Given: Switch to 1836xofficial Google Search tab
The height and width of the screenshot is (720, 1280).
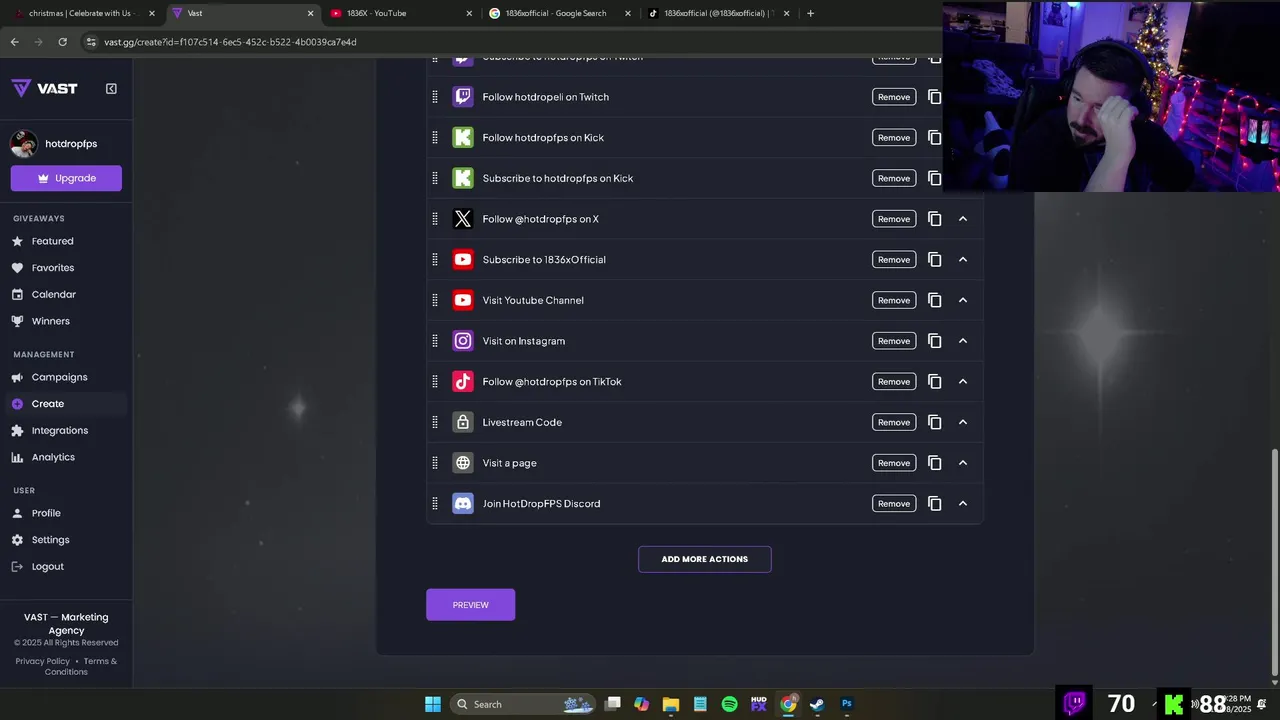Looking at the screenshot, I should point(560,13).
